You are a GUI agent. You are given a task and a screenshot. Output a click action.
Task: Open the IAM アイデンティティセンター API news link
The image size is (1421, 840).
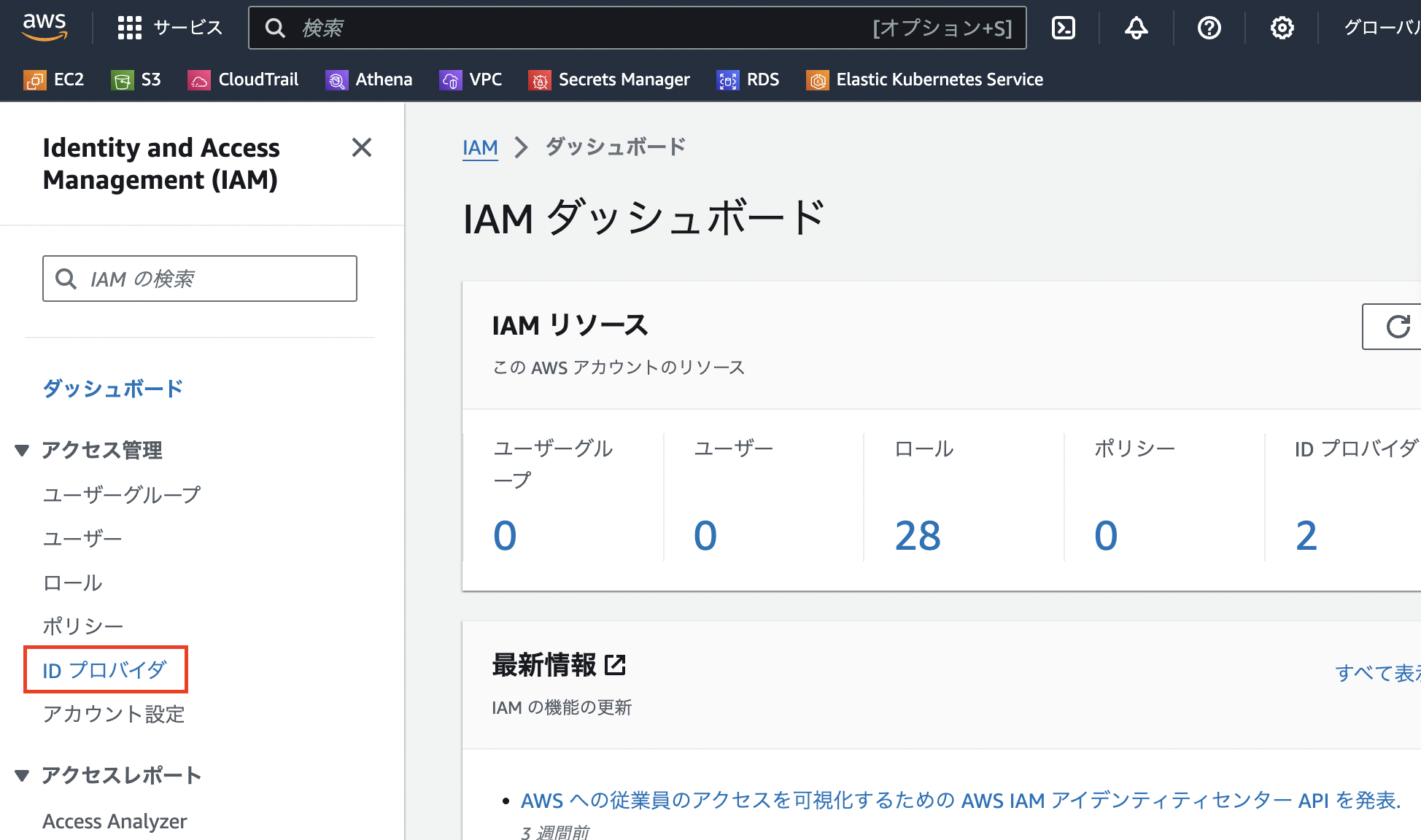tap(961, 801)
